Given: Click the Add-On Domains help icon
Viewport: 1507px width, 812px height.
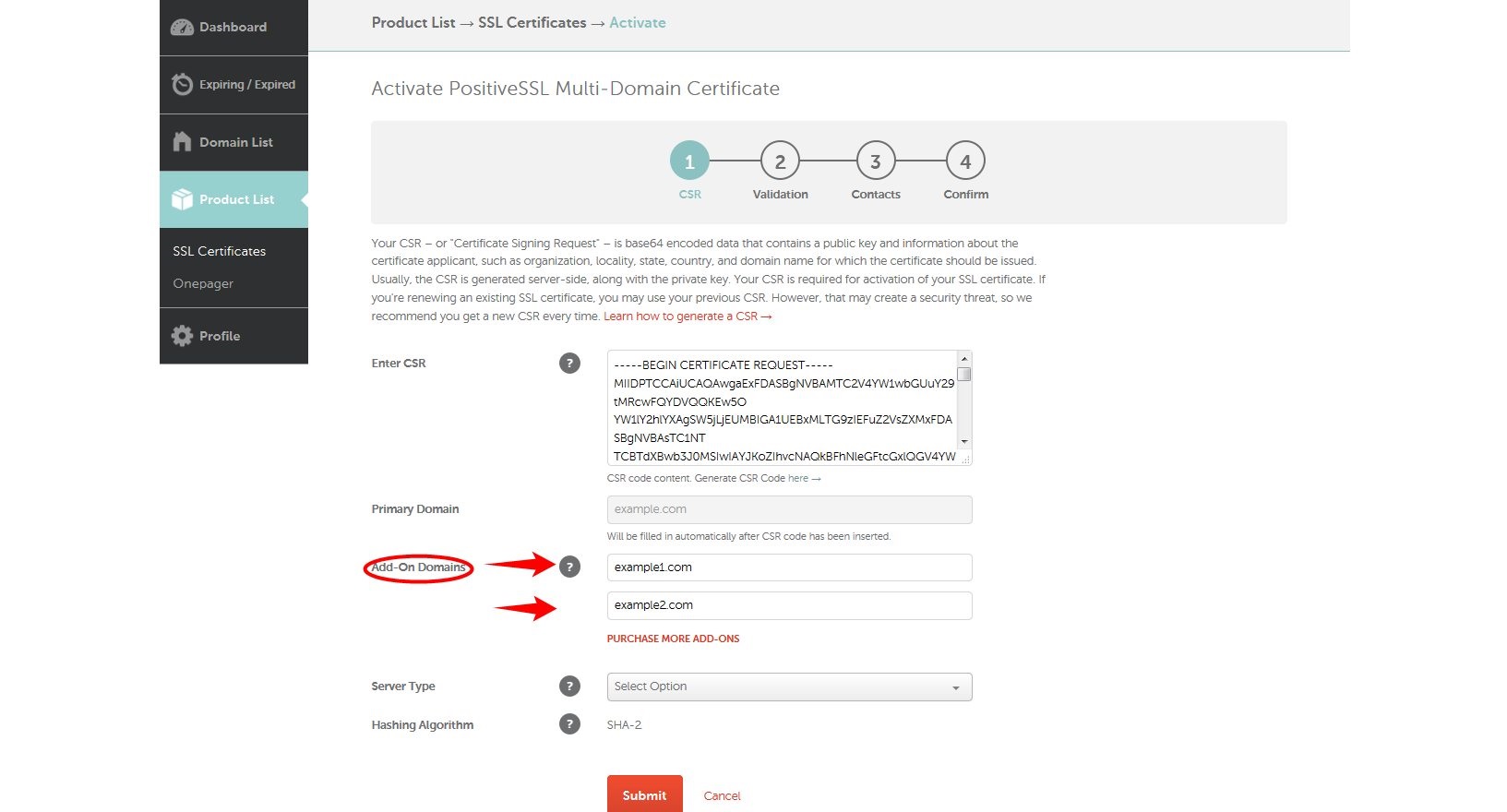Looking at the screenshot, I should coord(569,567).
